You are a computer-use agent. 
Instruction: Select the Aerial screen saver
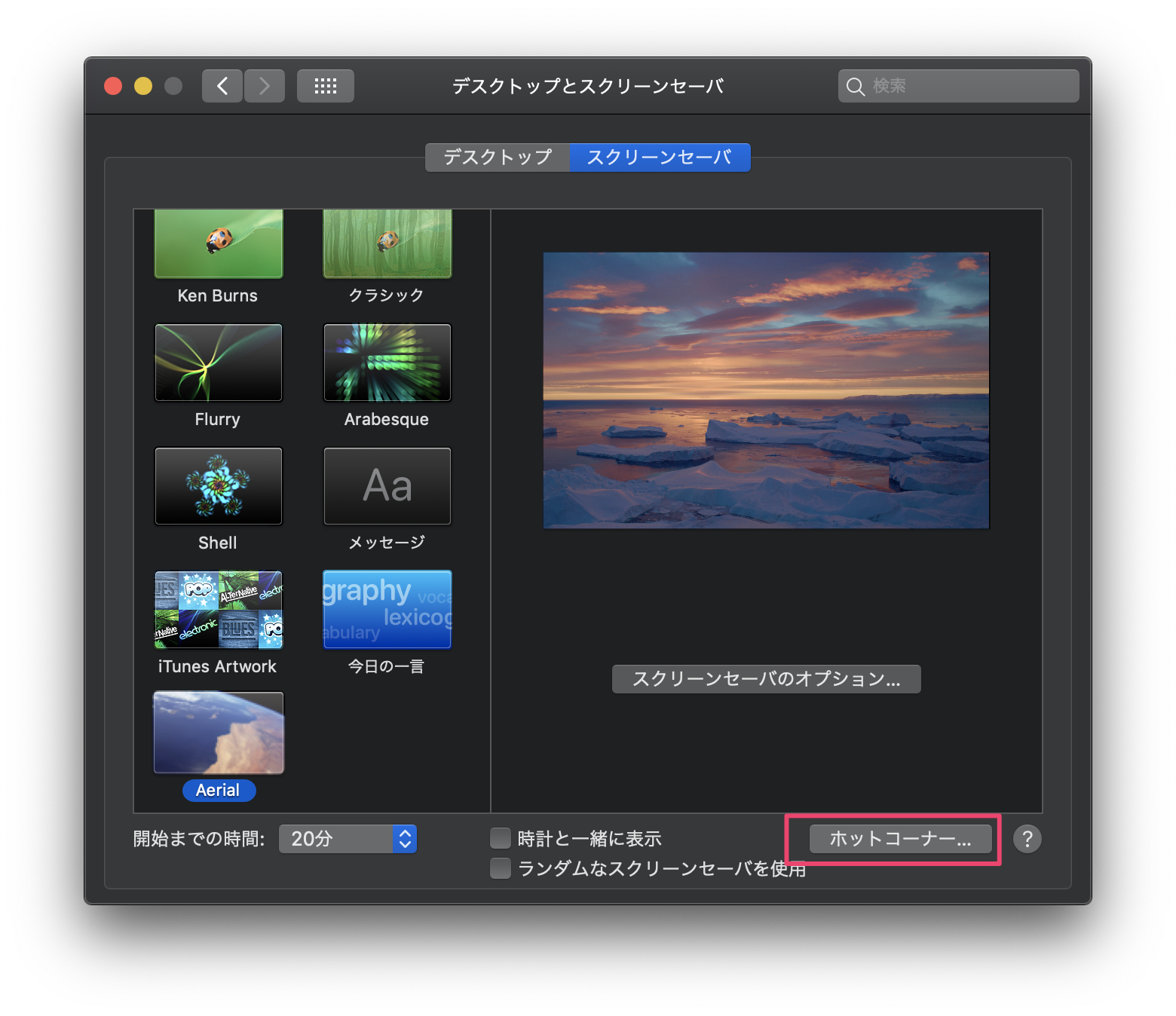218,732
